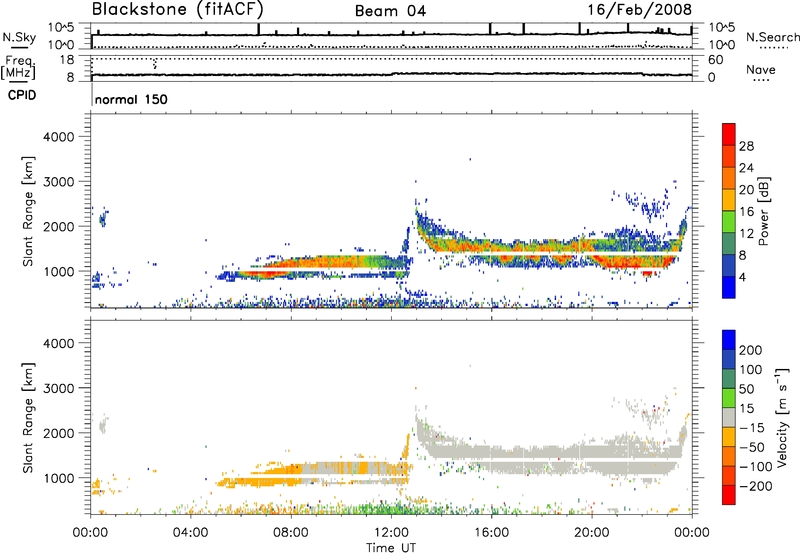Click the Velocity [m s-1] colorbar title
The width and height of the screenshot is (800, 554).
(x=782, y=417)
